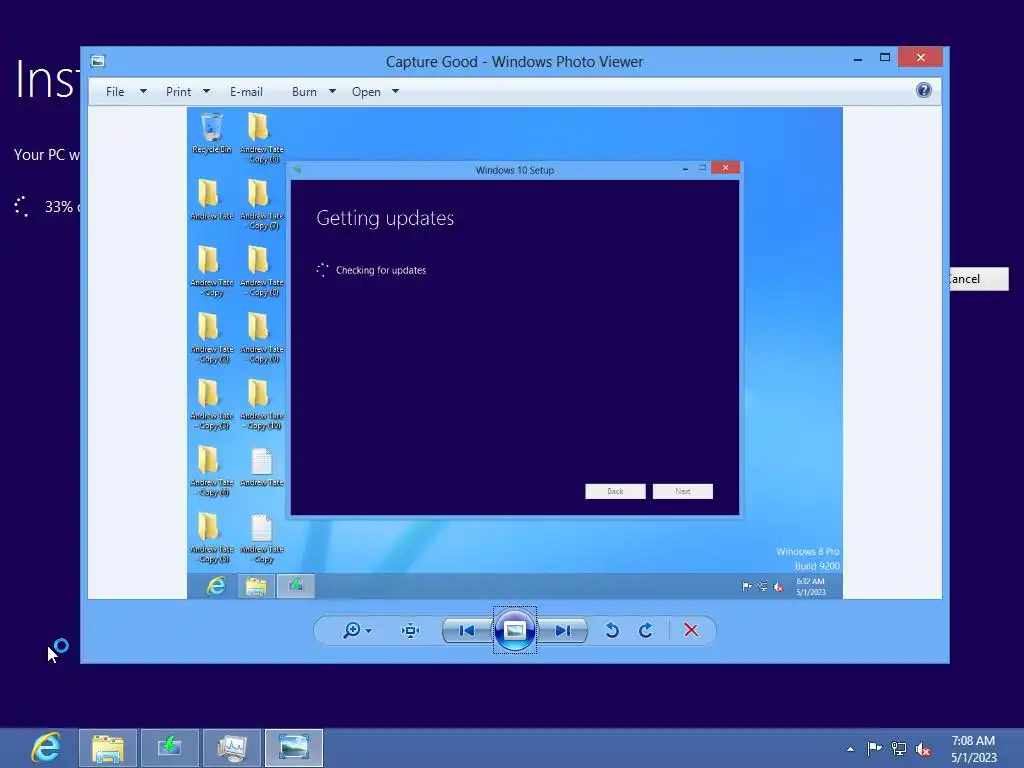Image resolution: width=1024 pixels, height=768 pixels.
Task: Click the muted volume tray icon
Action: coord(923,749)
